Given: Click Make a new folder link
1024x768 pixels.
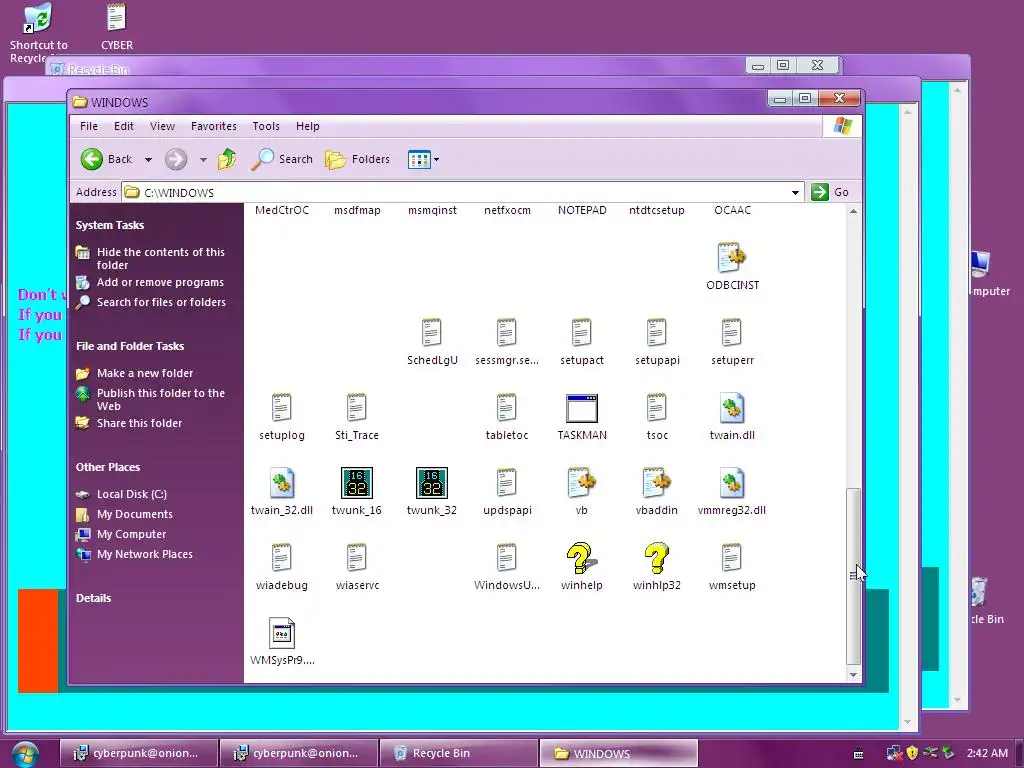Looking at the screenshot, I should [145, 373].
